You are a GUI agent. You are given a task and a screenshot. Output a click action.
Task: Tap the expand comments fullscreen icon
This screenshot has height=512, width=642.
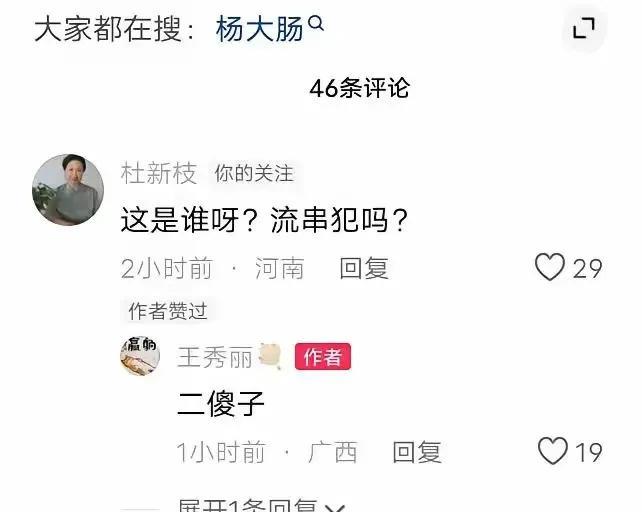[584, 28]
